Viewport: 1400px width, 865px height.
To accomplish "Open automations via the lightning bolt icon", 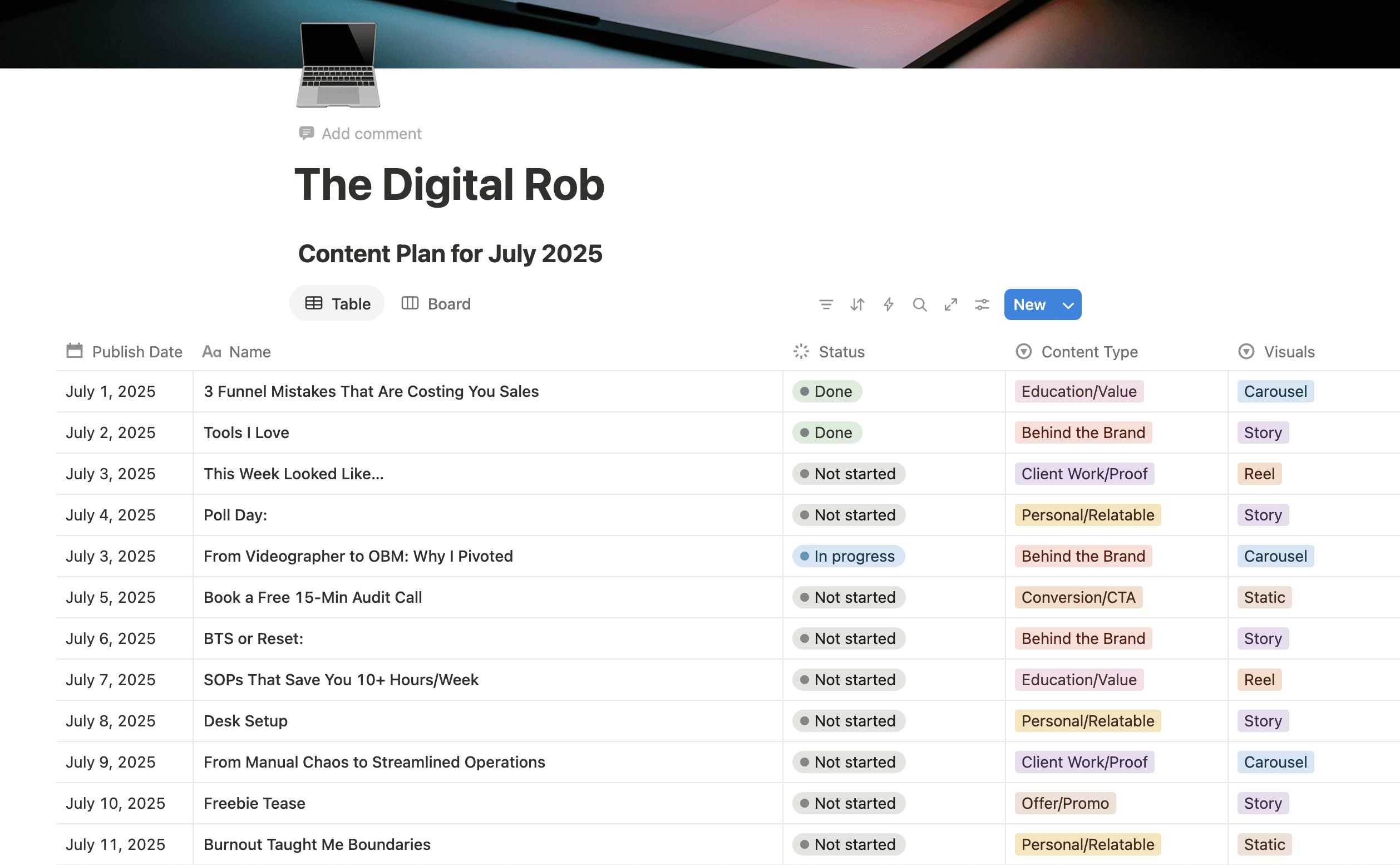I will [888, 304].
